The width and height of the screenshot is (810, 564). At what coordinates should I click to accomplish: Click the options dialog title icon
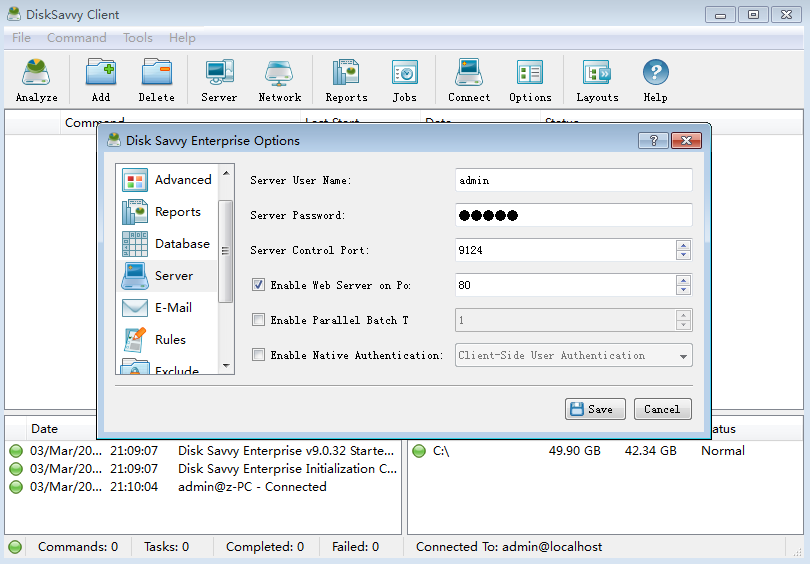coord(114,140)
